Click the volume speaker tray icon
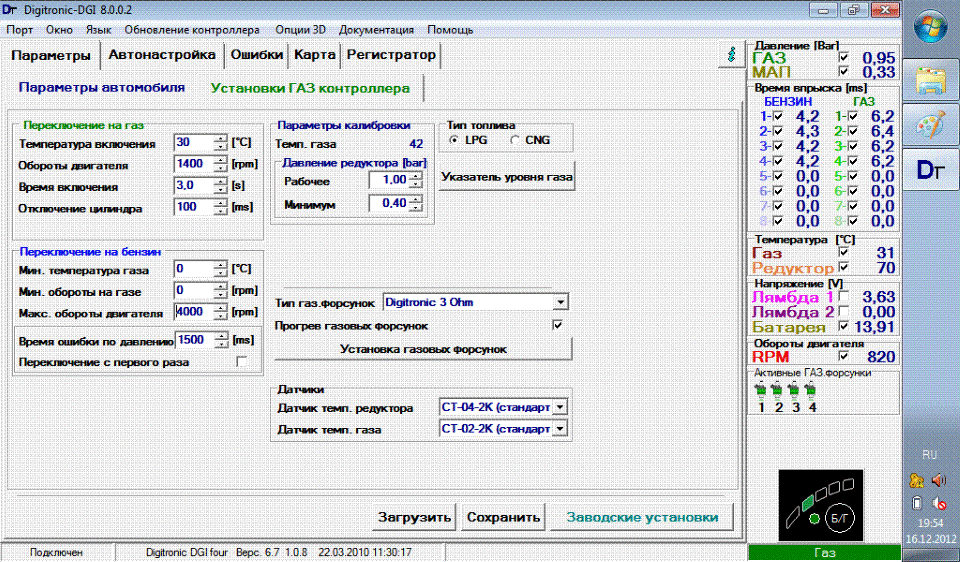 pos(938,480)
